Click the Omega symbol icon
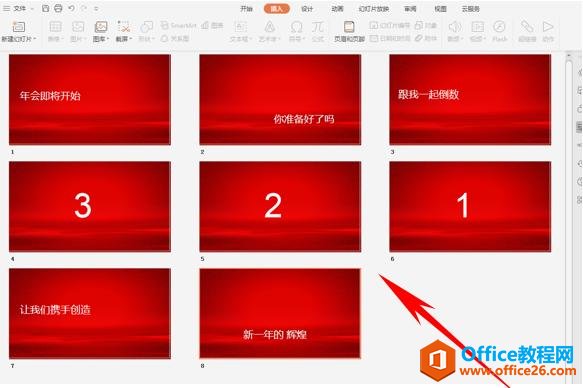The height and width of the screenshot is (388, 583). [296, 27]
